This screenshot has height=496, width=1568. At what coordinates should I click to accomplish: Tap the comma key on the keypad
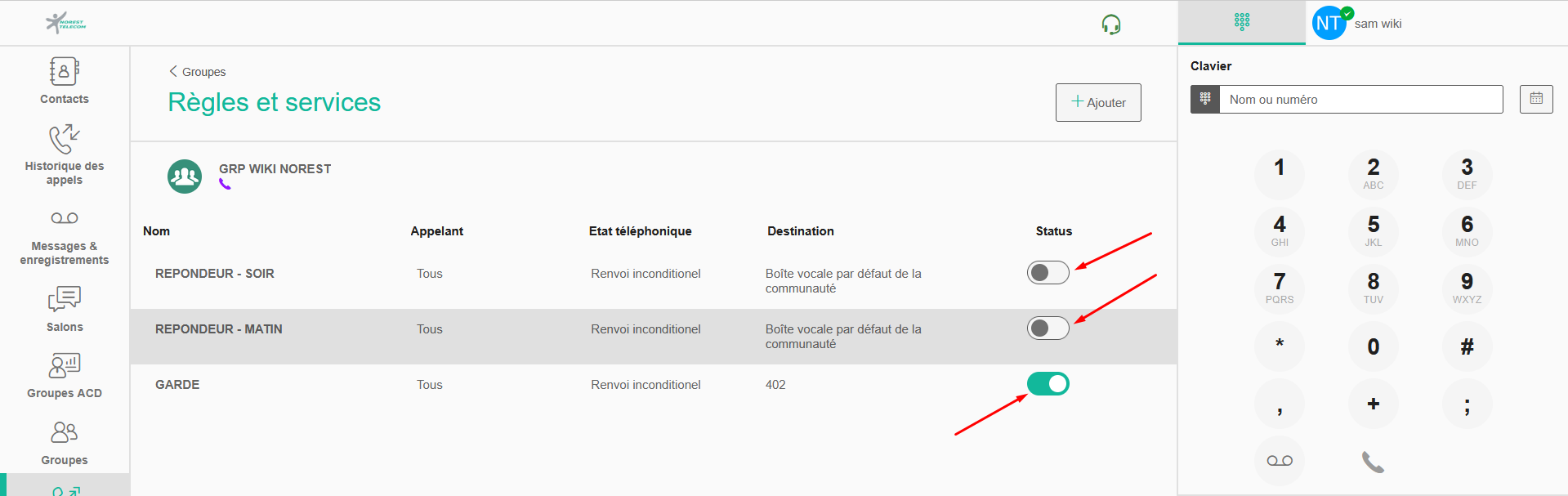click(x=1280, y=404)
